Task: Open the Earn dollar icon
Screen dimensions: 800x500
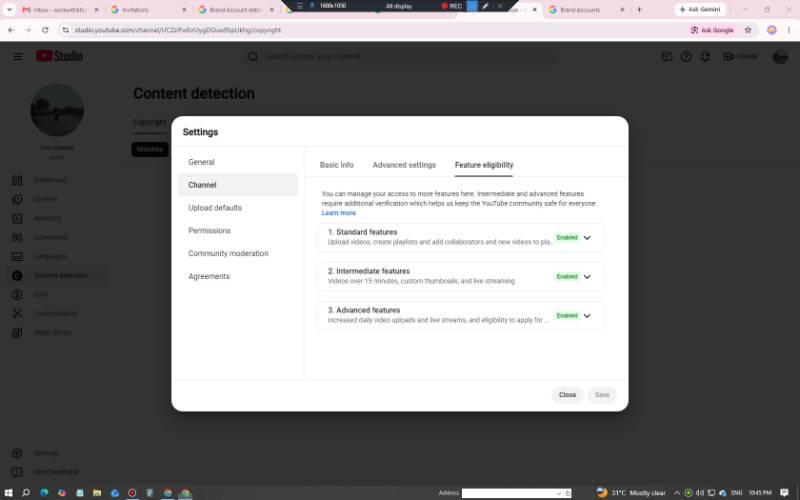Action: [x=17, y=294]
